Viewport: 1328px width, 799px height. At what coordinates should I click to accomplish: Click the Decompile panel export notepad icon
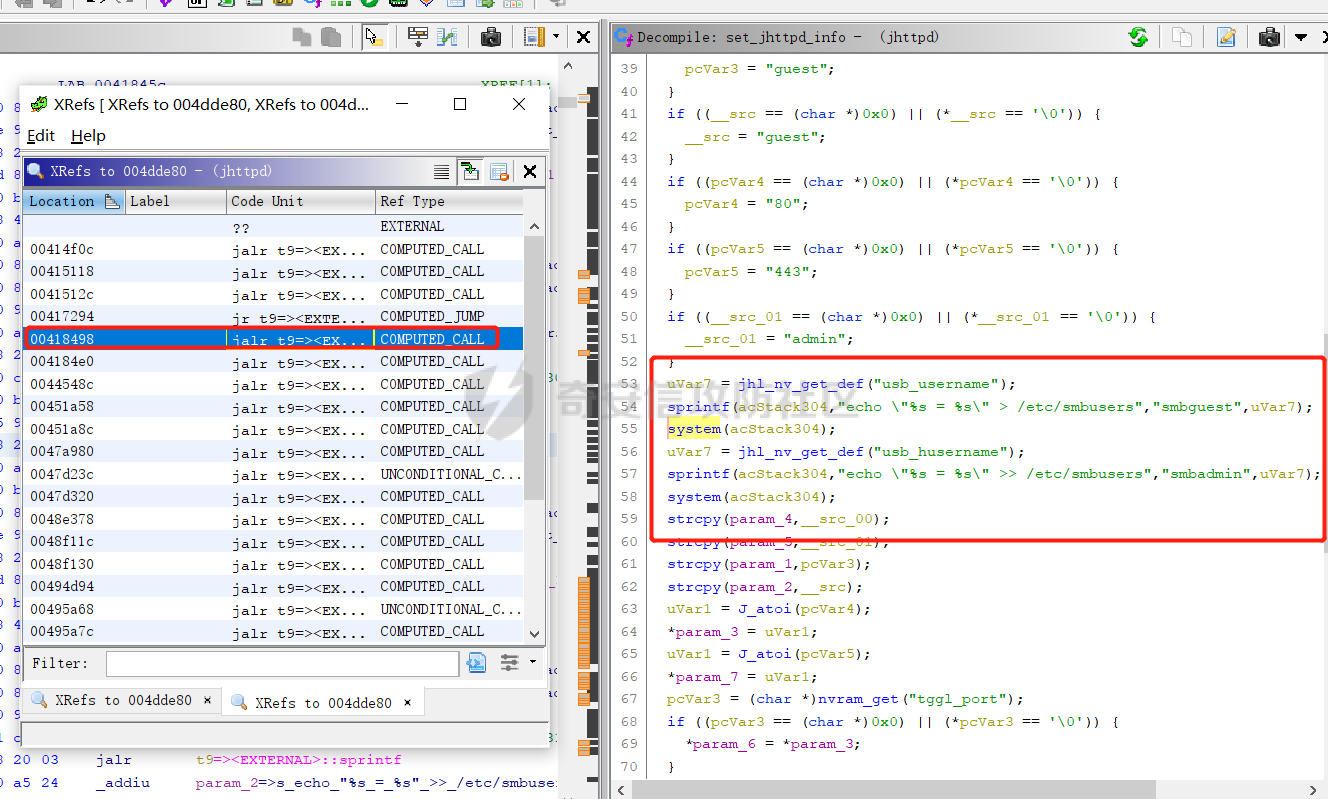1226,37
